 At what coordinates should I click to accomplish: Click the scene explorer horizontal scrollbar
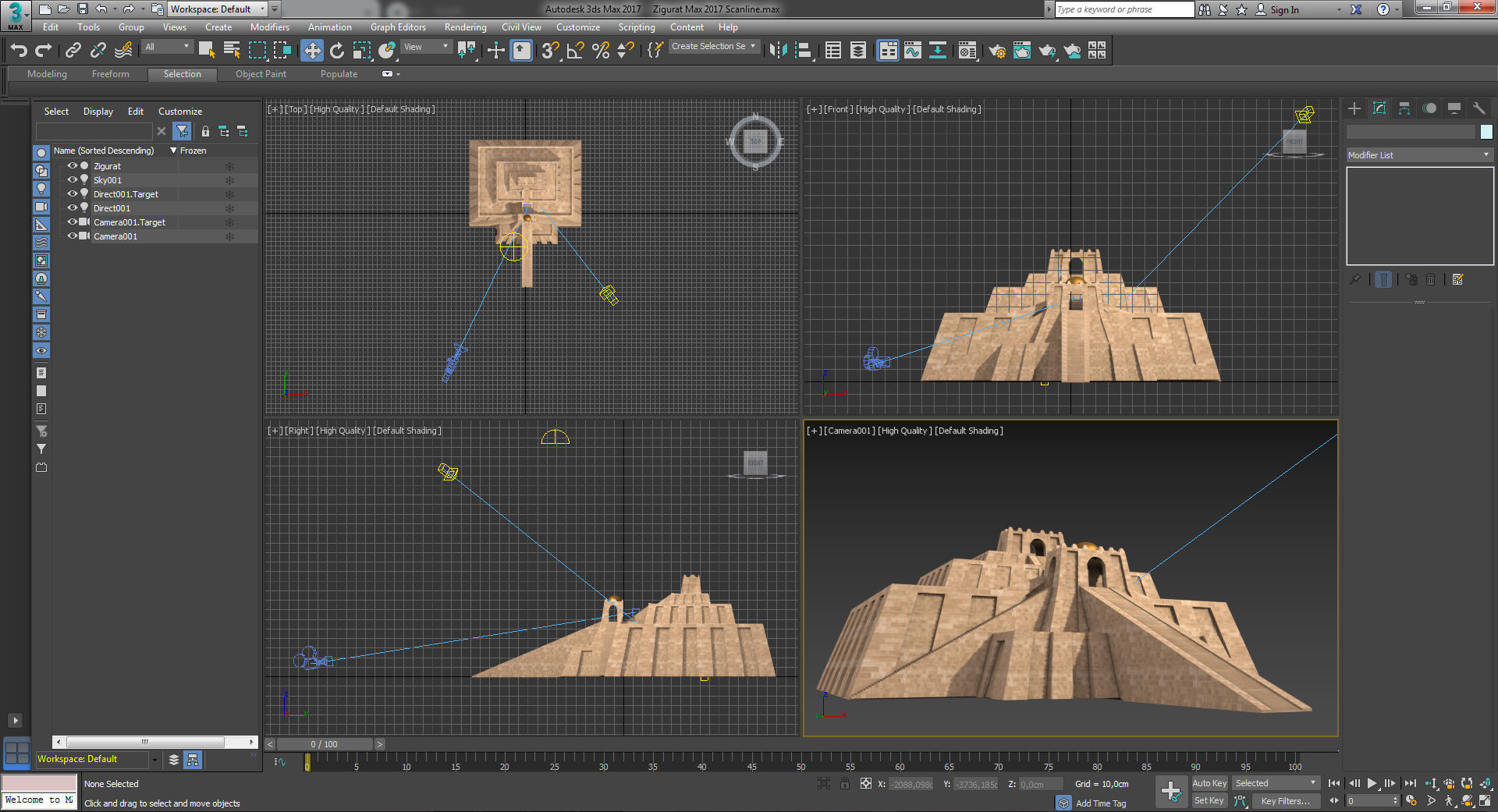click(x=146, y=742)
